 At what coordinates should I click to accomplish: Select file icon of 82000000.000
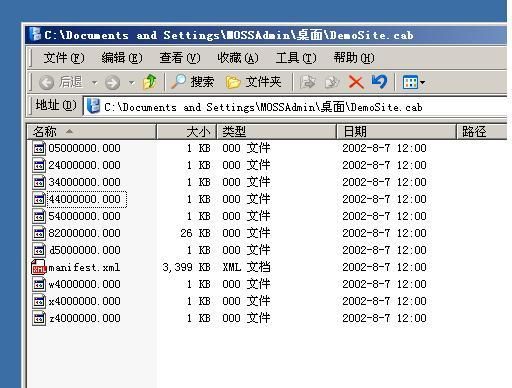coord(39,233)
